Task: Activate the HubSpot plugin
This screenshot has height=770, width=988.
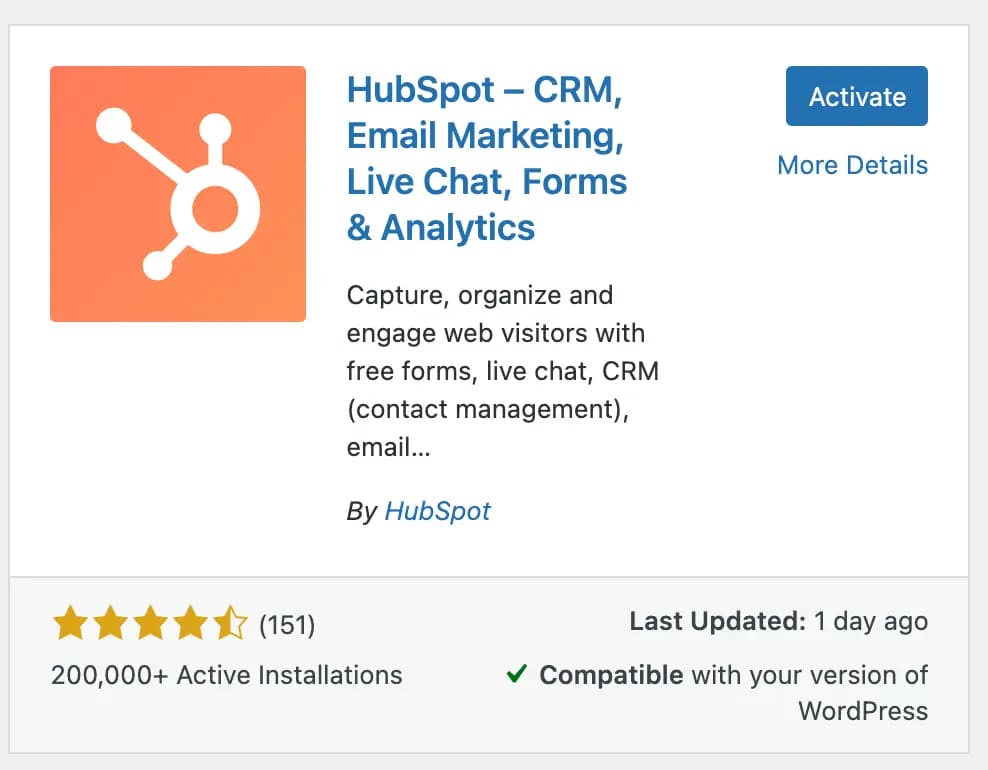Action: tap(856, 96)
